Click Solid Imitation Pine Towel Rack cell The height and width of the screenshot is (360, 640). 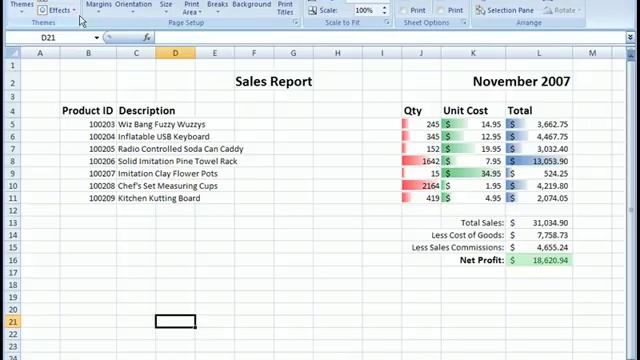point(178,161)
